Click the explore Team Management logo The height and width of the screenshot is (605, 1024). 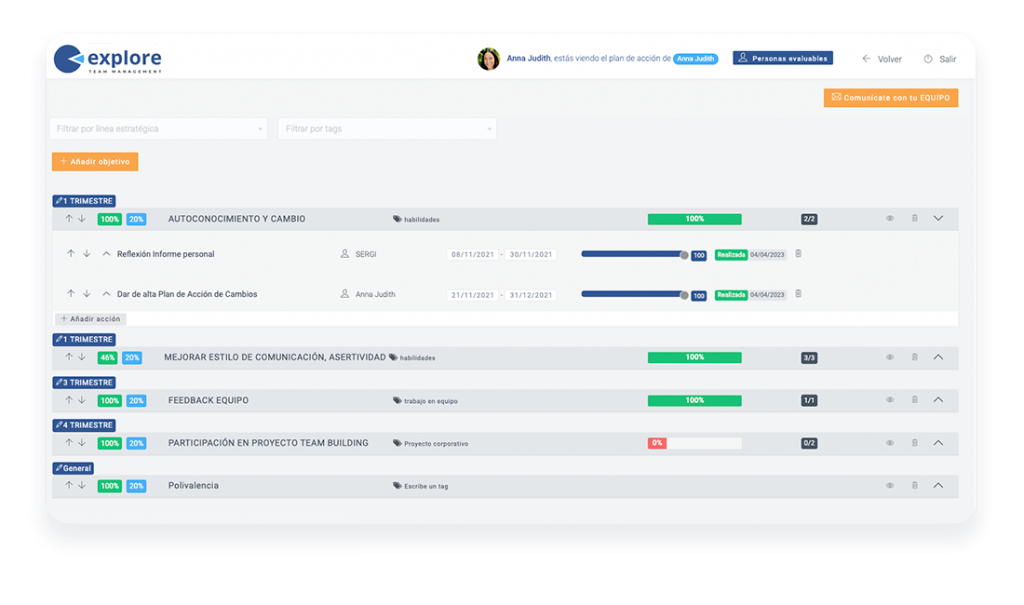109,59
